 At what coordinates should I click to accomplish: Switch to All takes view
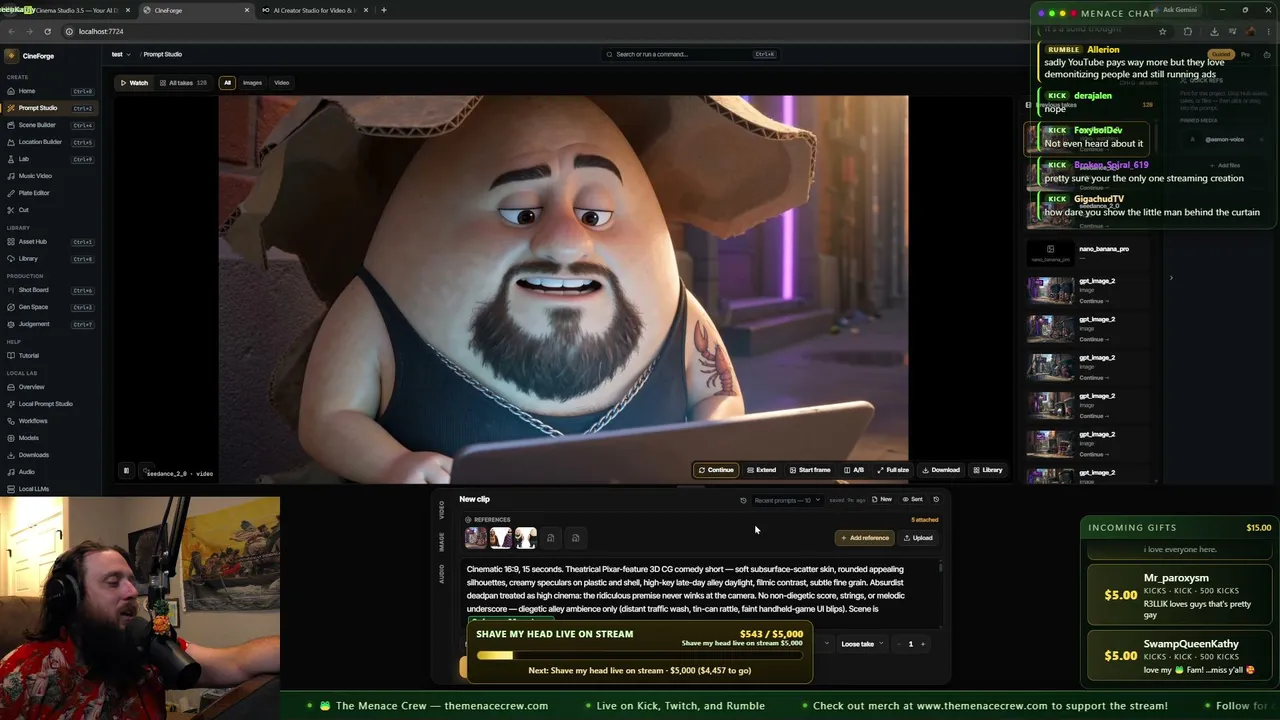182,83
